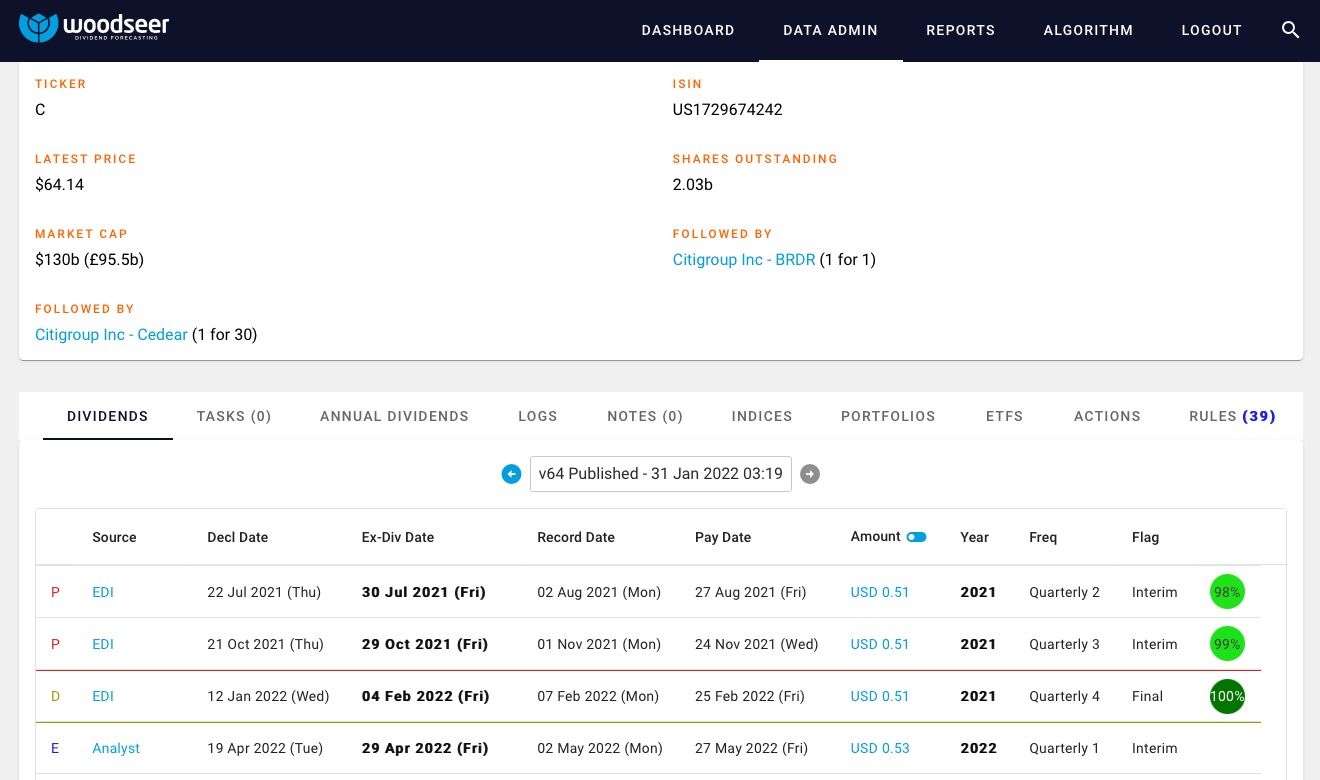The height and width of the screenshot is (780, 1320).
Task: Click the shares outstanding value 2.03b
Action: coord(693,185)
